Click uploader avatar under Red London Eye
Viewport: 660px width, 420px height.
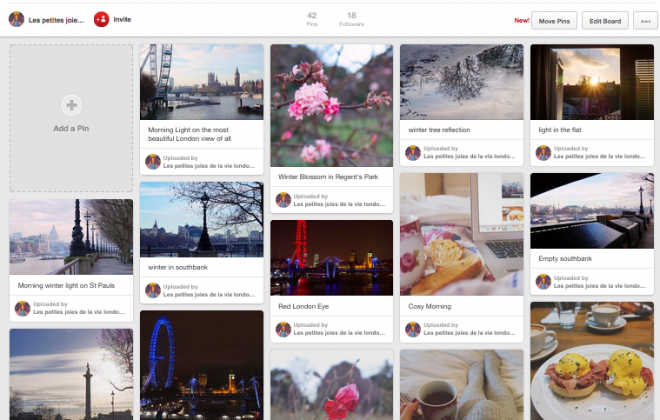(x=283, y=329)
